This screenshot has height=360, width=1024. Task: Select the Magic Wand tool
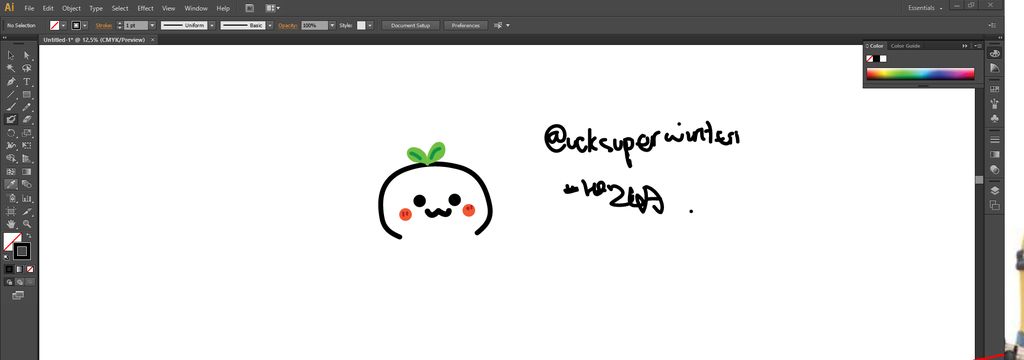pyautogui.click(x=11, y=68)
